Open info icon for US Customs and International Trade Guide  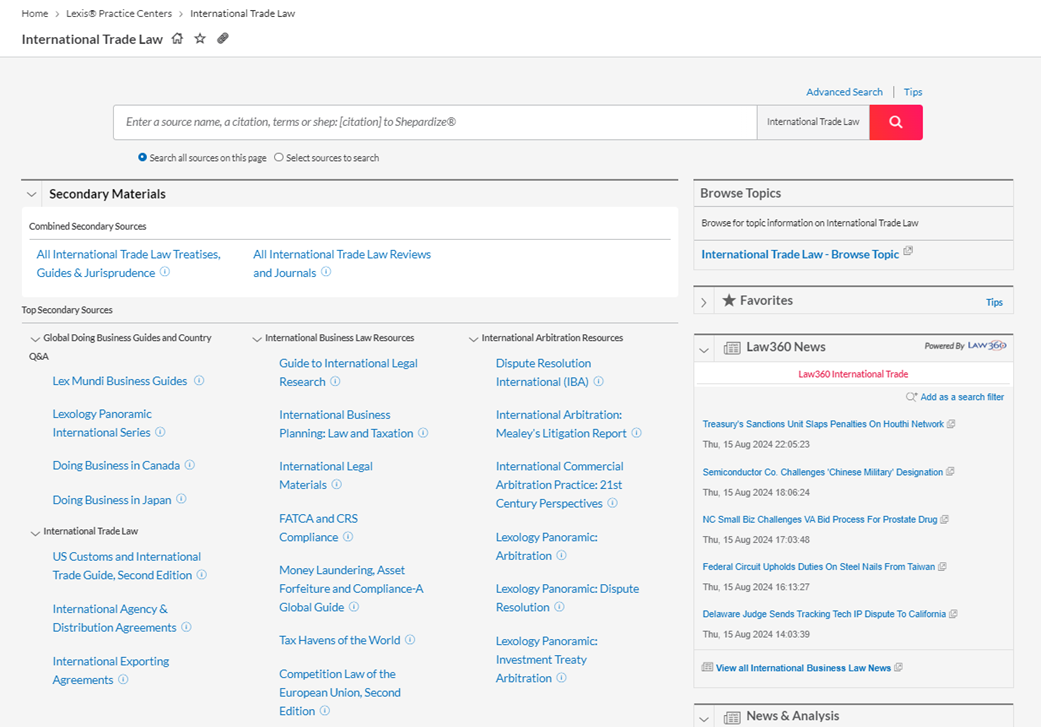202,574
